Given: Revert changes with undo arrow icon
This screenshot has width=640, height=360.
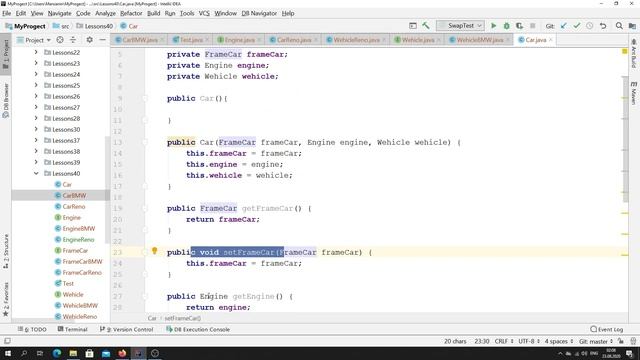Looking at the screenshot, I should coord(603,26).
